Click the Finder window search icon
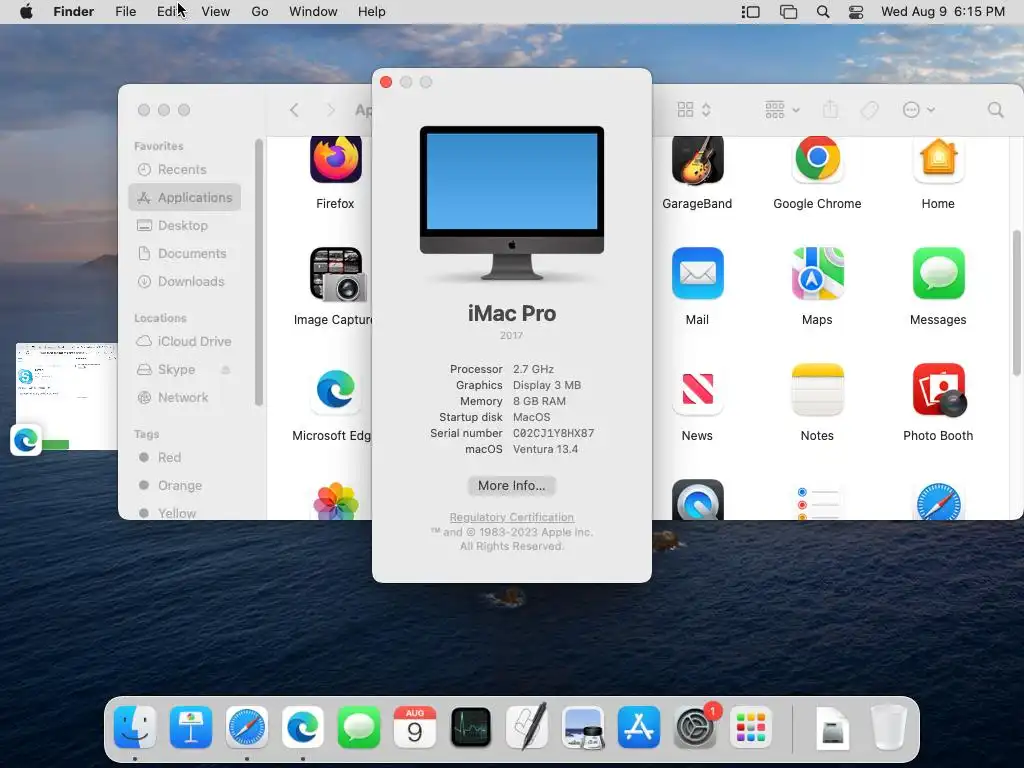The width and height of the screenshot is (1024, 768). (x=995, y=110)
